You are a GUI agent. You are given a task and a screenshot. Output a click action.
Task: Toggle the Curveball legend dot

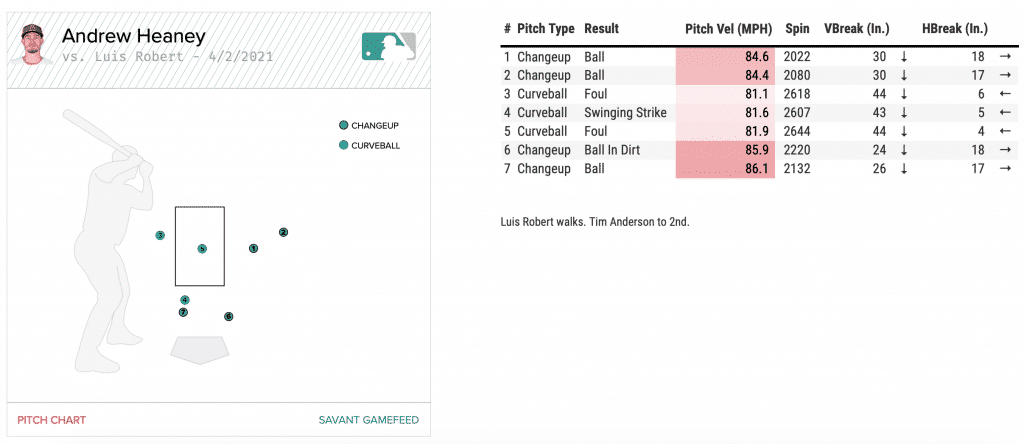click(344, 145)
